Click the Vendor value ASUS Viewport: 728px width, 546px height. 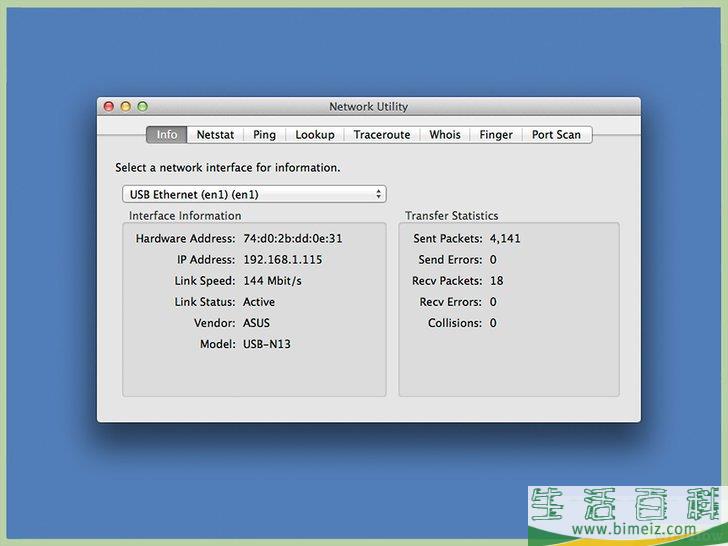[x=256, y=323]
